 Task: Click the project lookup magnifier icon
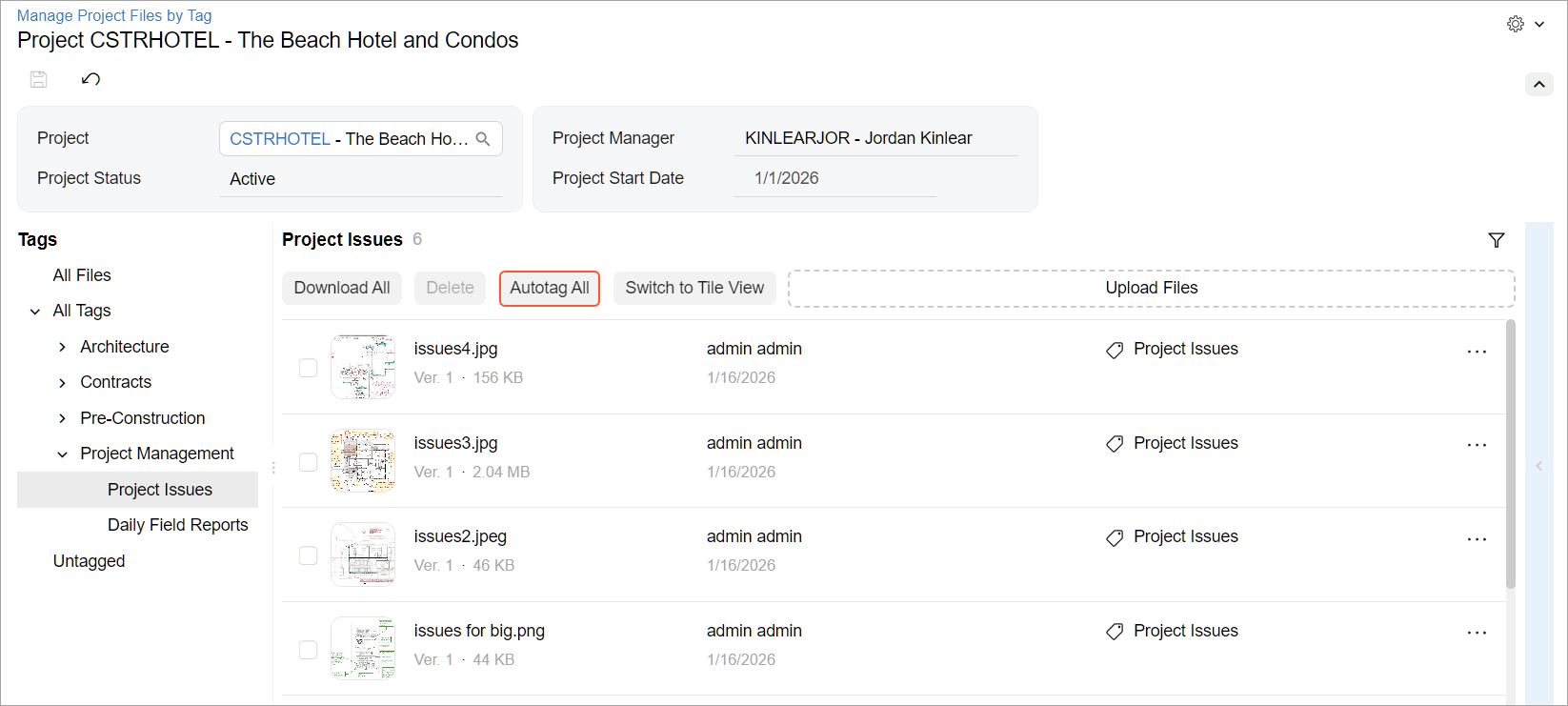pos(483,139)
